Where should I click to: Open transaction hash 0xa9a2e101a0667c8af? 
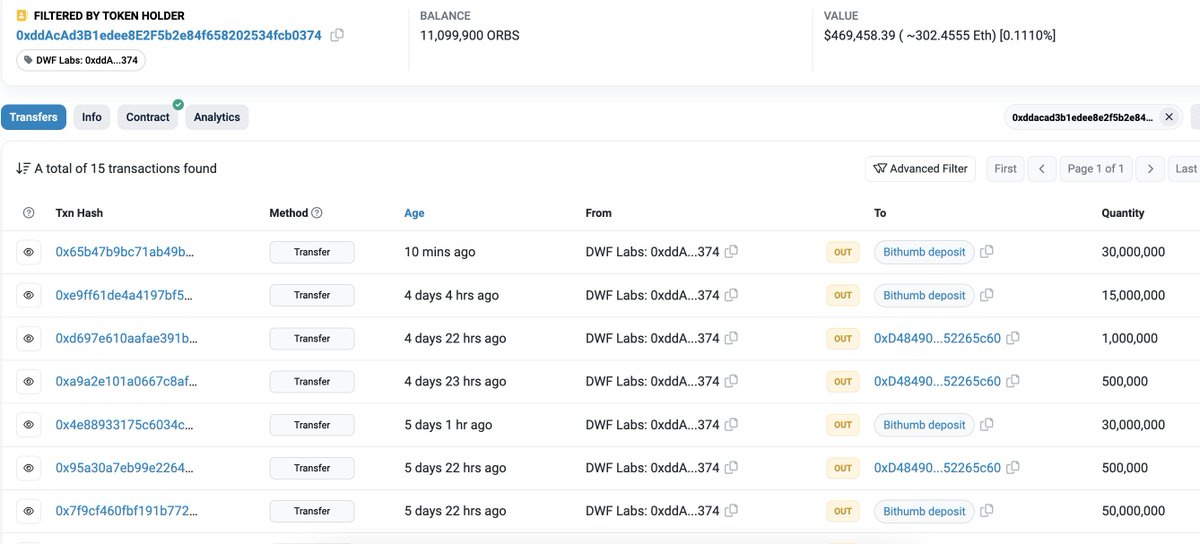click(x=125, y=381)
